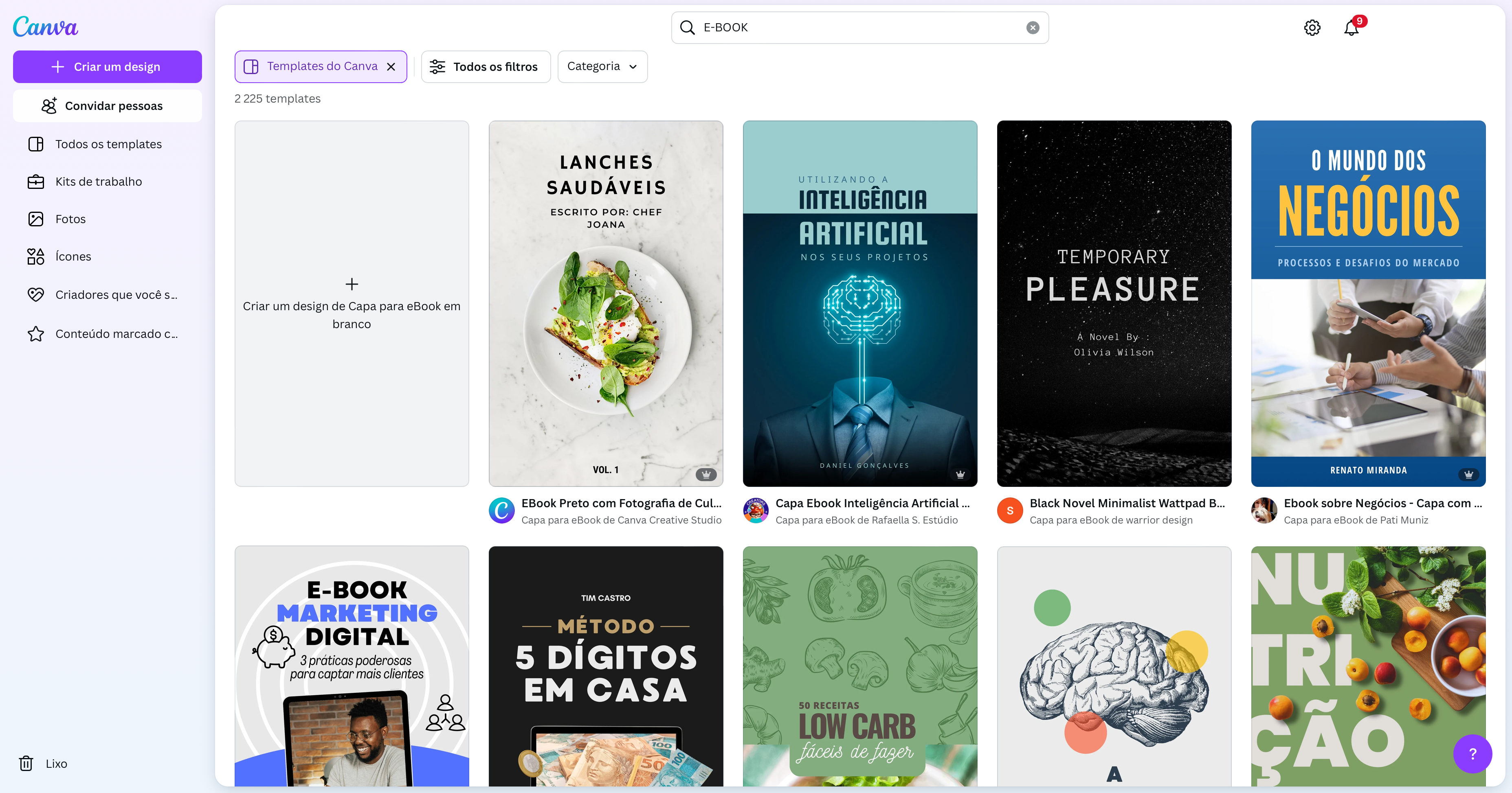The width and height of the screenshot is (1512, 793).
Task: Click the Canva logo
Action: pyautogui.click(x=45, y=26)
